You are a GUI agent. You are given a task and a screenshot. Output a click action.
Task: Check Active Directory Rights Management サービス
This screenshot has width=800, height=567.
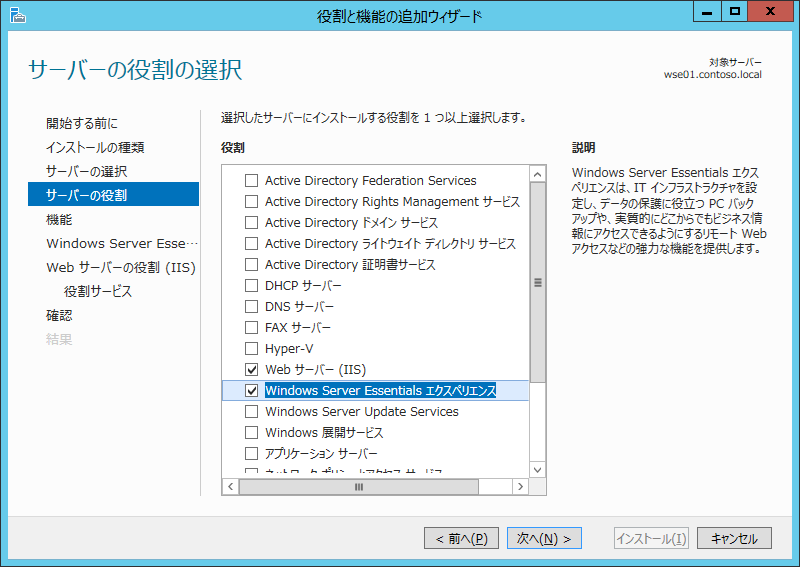pos(251,202)
